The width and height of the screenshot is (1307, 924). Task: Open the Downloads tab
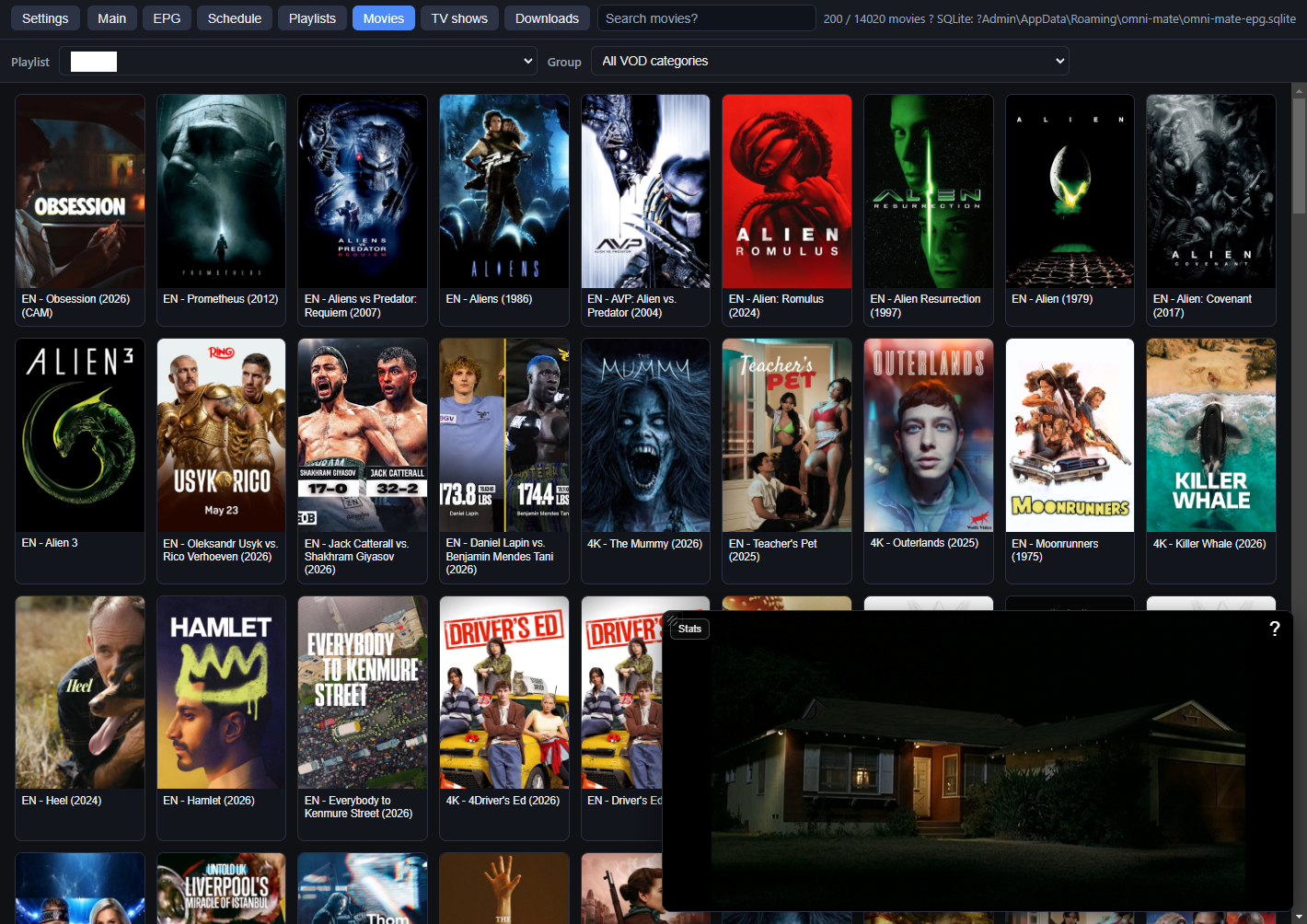547,18
